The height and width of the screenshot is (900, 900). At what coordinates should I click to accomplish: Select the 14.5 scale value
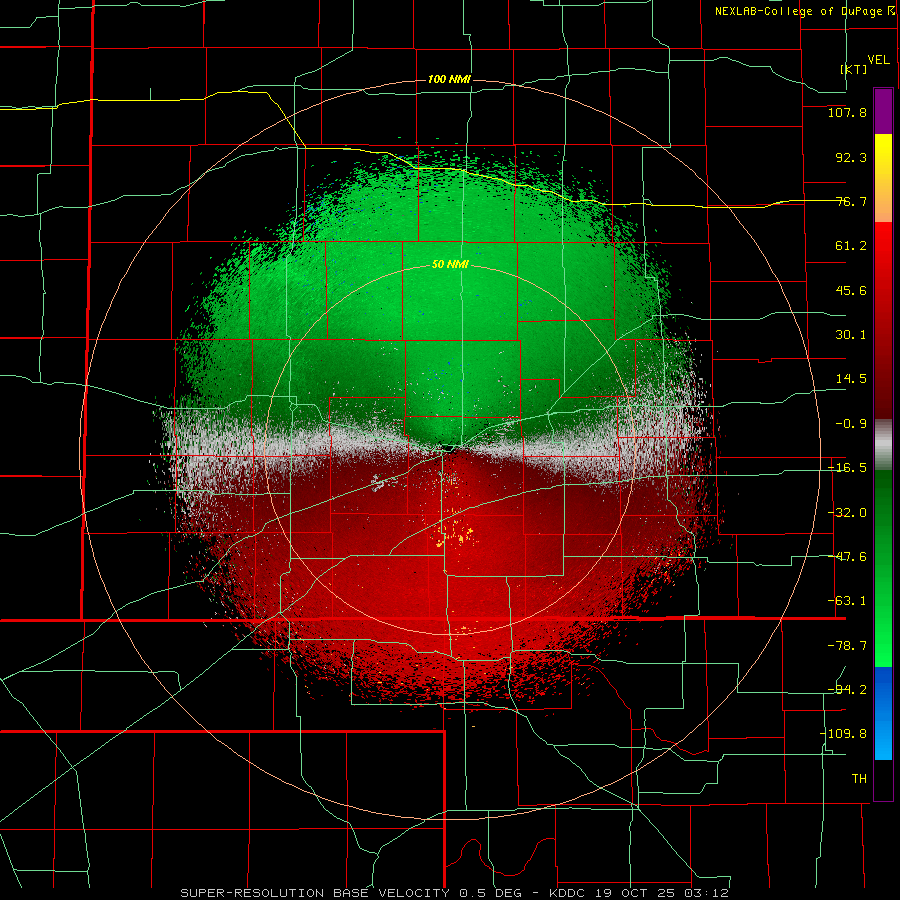[x=851, y=379]
